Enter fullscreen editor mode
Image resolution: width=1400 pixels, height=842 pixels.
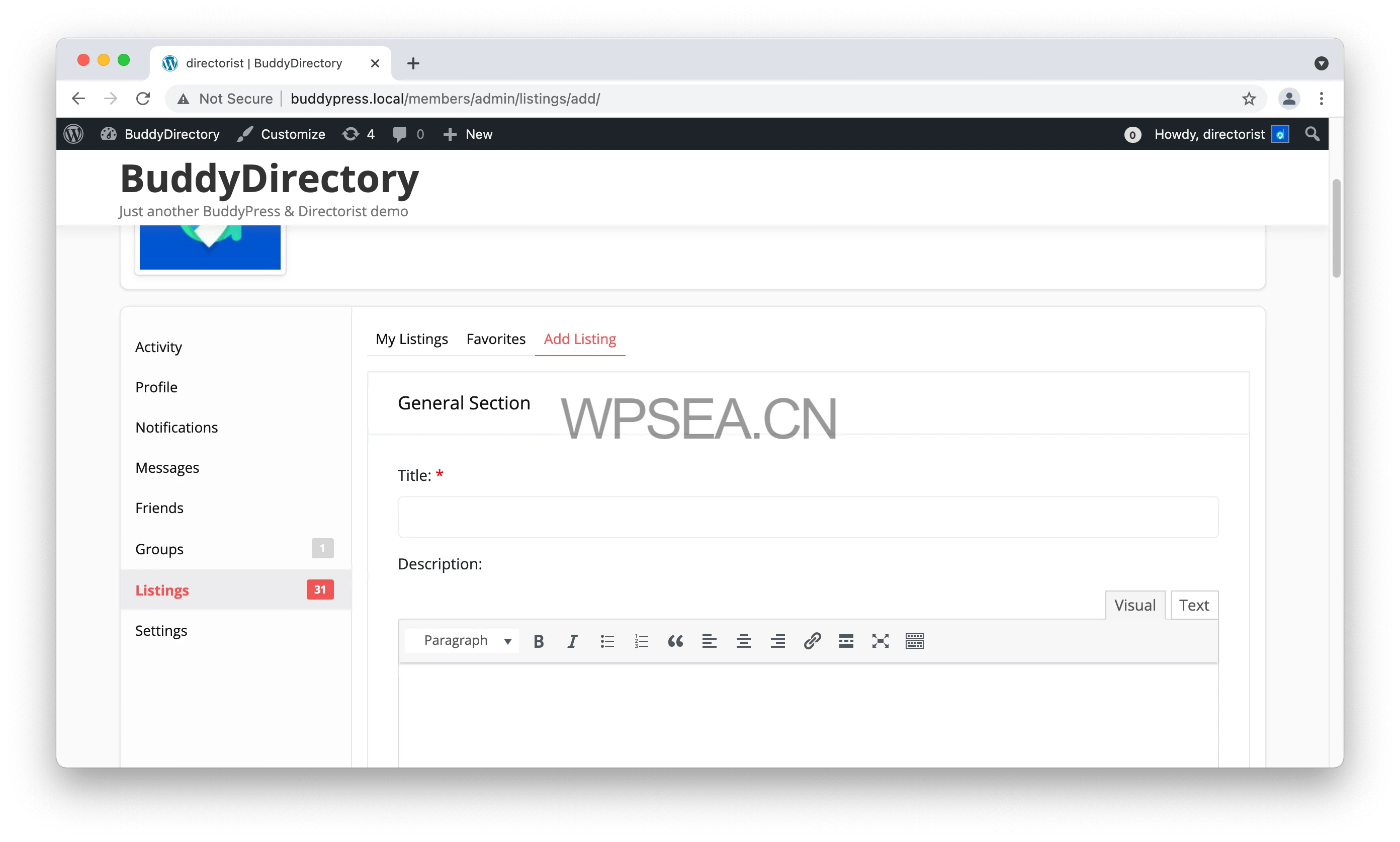[880, 641]
